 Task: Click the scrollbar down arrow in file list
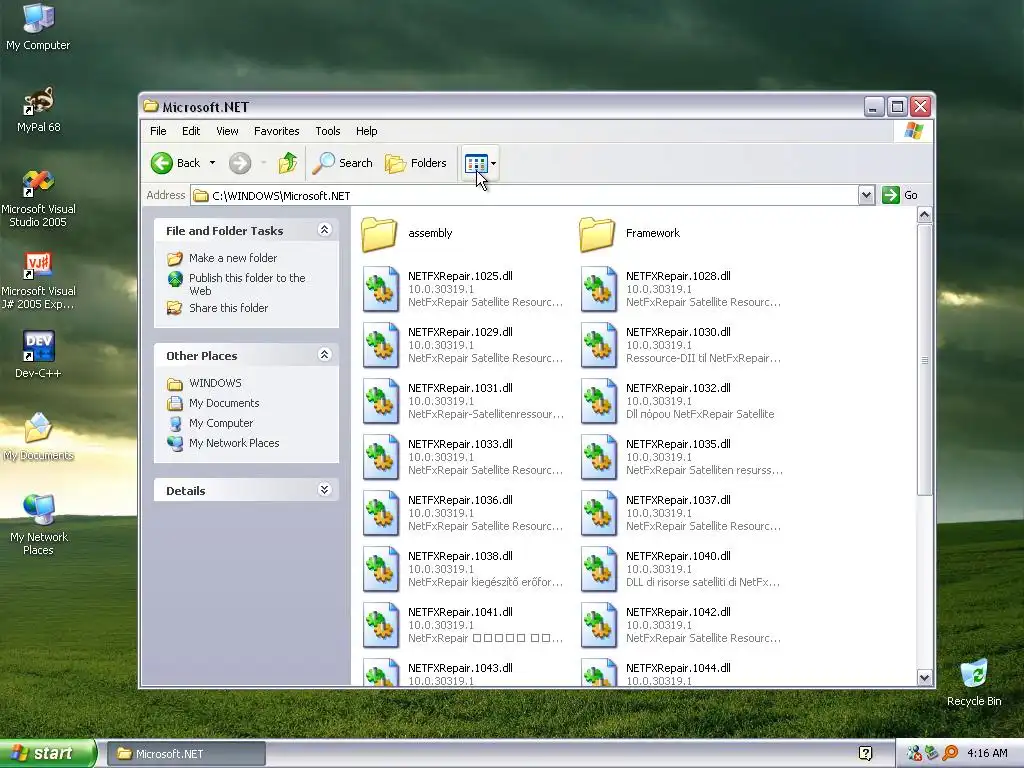[x=924, y=678]
